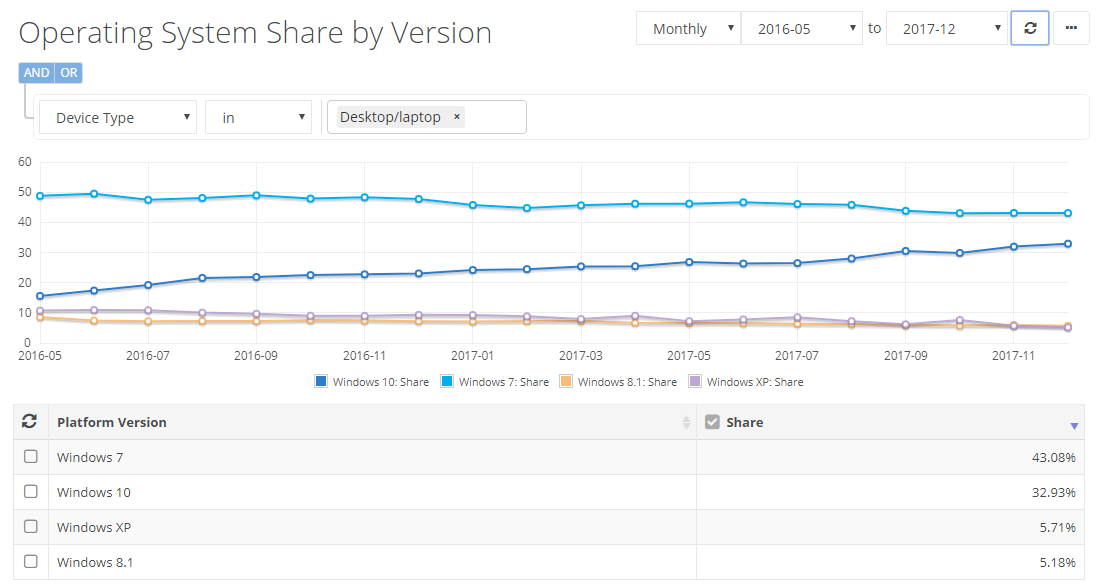Toggle the Share column header checkbox
This screenshot has height=588, width=1100.
pyautogui.click(x=712, y=422)
